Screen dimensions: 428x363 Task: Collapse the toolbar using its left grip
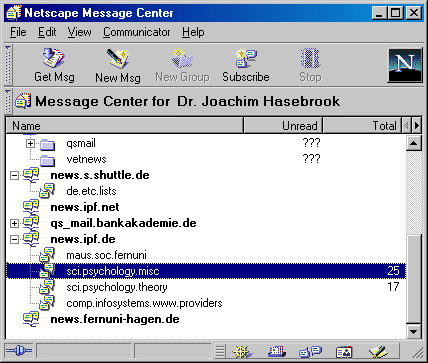[8, 65]
